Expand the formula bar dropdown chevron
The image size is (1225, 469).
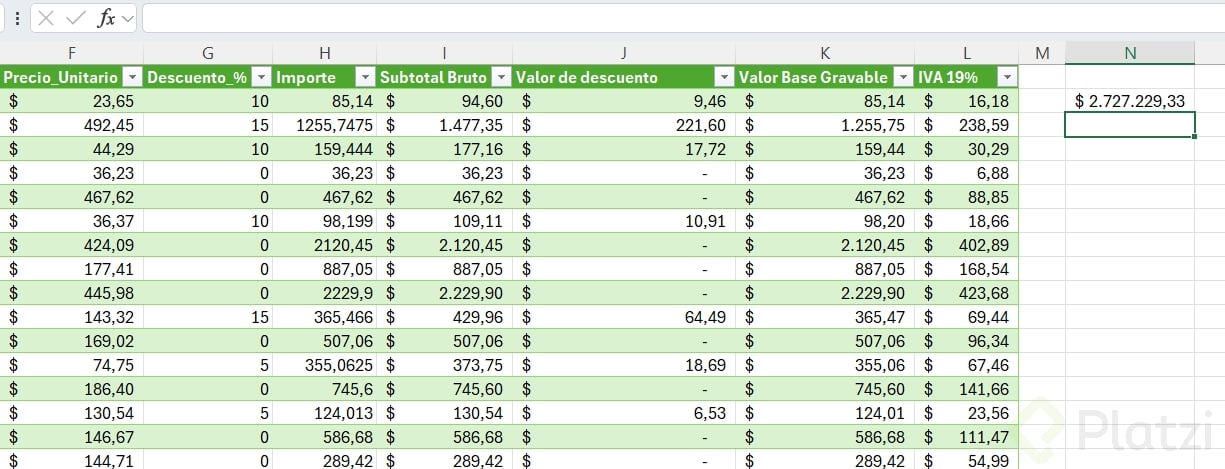tap(127, 19)
